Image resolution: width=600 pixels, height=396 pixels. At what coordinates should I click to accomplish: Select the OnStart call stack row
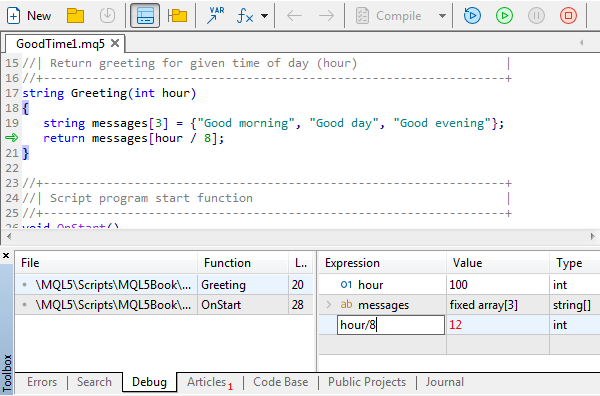coord(164,305)
